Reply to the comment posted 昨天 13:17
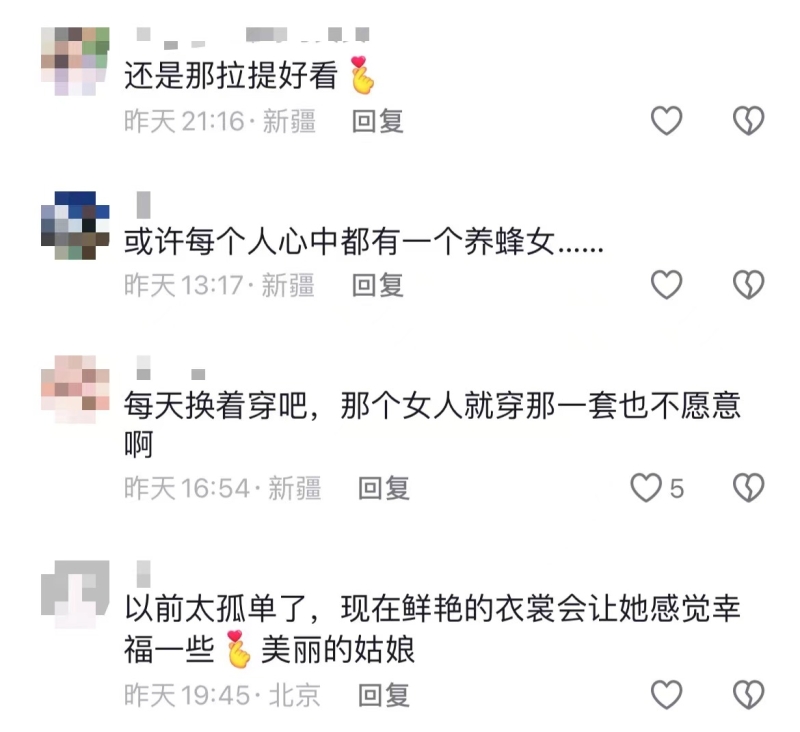Image resolution: width=800 pixels, height=732 pixels. click(x=378, y=285)
